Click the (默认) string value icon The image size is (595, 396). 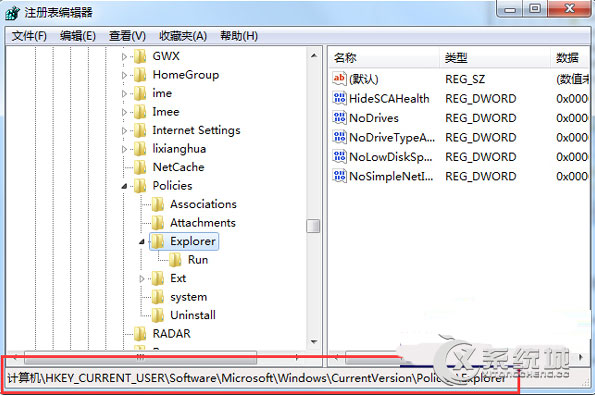(339, 79)
